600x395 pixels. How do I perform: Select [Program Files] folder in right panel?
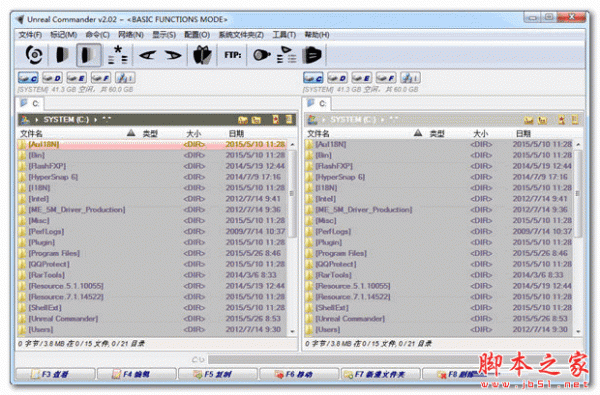click(439, 253)
